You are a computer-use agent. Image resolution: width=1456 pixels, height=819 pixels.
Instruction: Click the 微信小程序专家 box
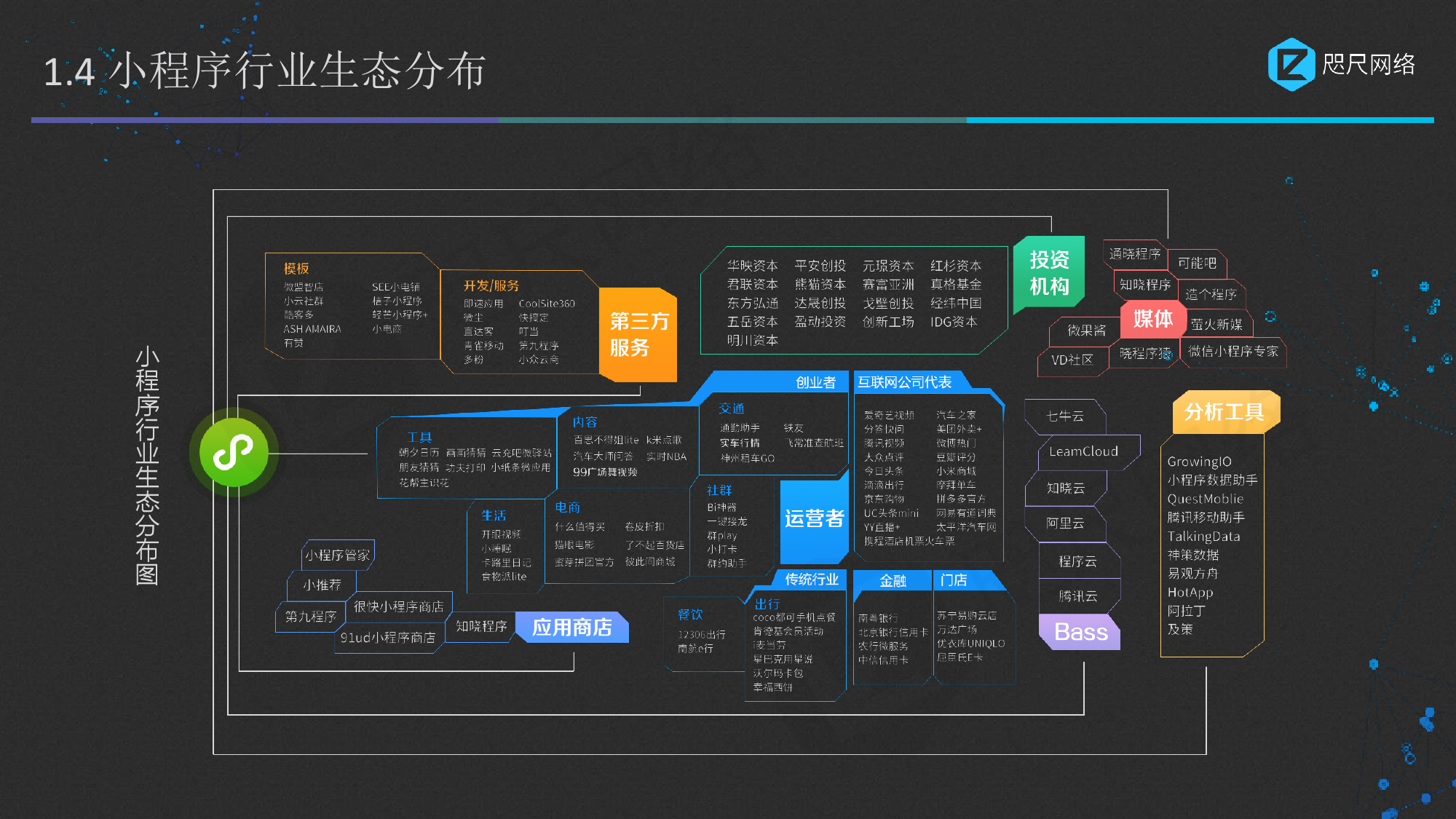click(x=1233, y=352)
